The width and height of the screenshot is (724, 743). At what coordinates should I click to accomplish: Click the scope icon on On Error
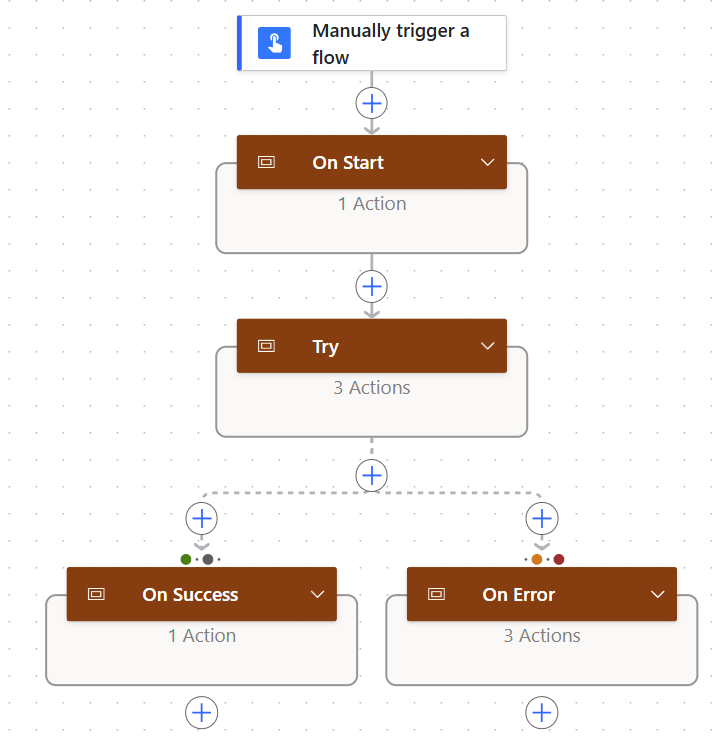click(x=436, y=594)
